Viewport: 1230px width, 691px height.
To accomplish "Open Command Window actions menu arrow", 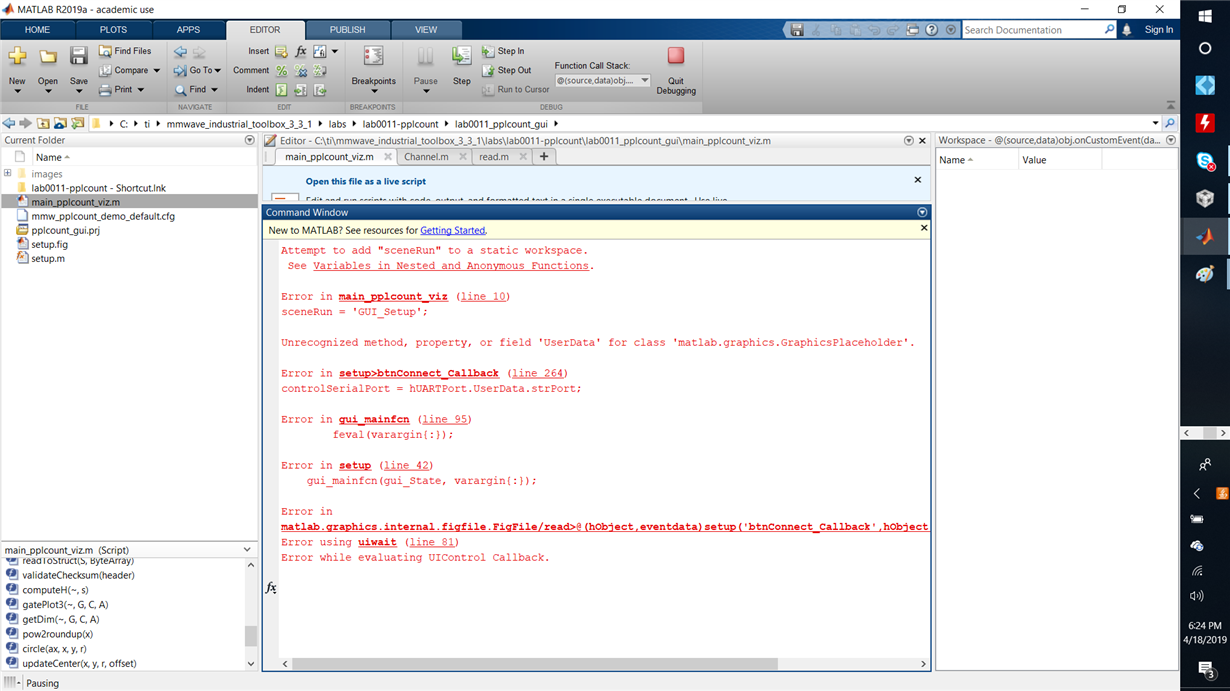I will pos(922,212).
